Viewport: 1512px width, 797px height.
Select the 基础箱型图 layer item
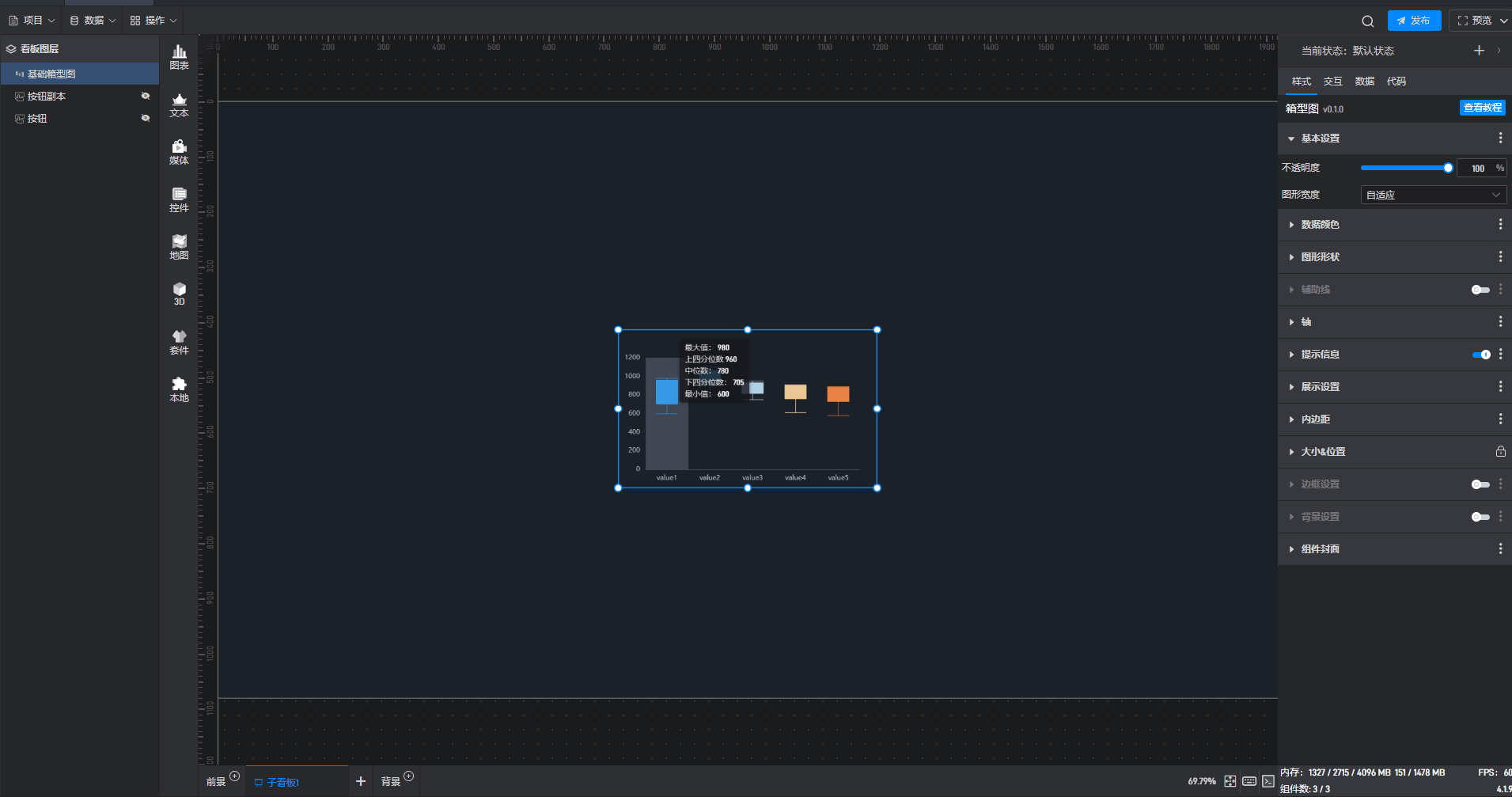51,74
